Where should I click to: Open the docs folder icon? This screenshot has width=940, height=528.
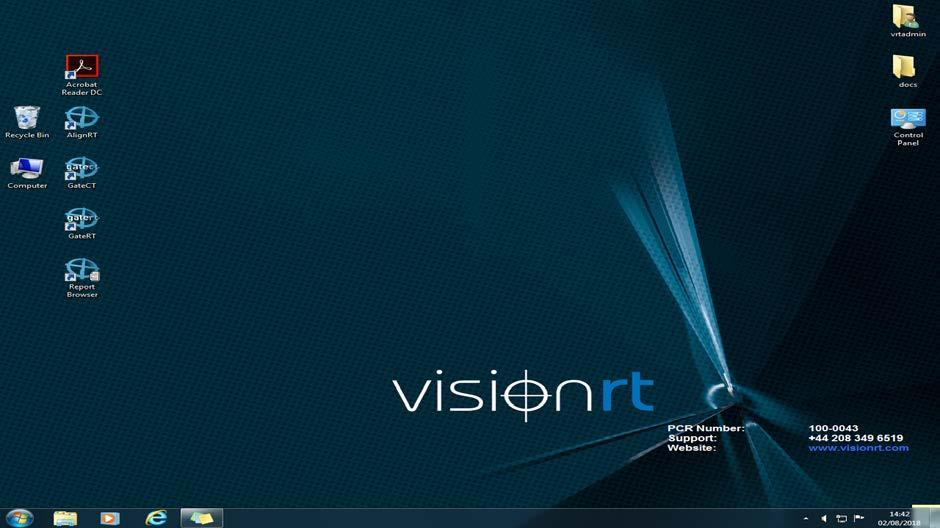coord(908,71)
